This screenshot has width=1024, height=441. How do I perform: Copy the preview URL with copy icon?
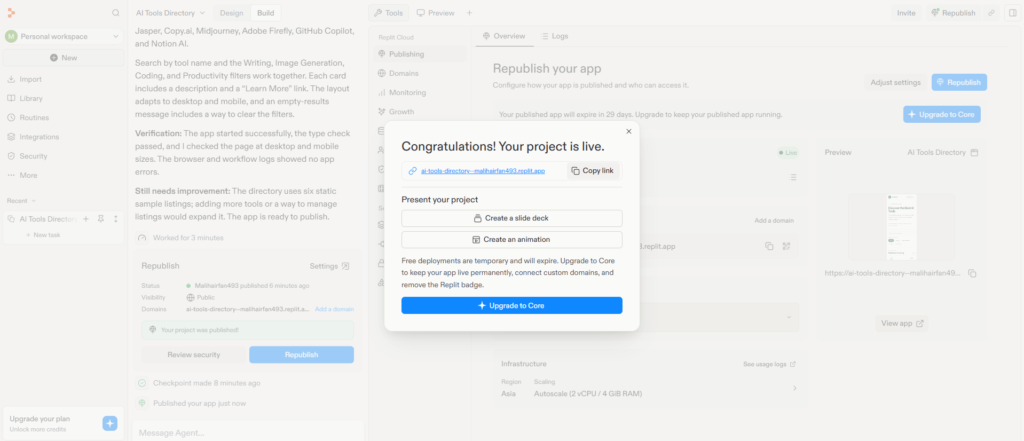click(x=972, y=273)
